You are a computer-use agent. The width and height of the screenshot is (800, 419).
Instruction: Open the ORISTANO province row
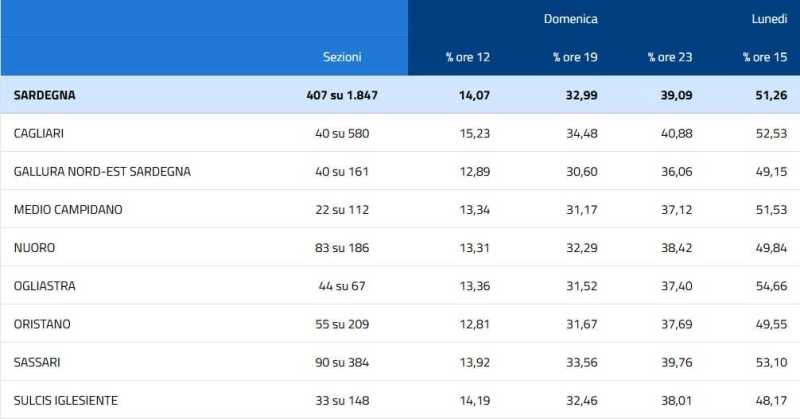pos(43,324)
